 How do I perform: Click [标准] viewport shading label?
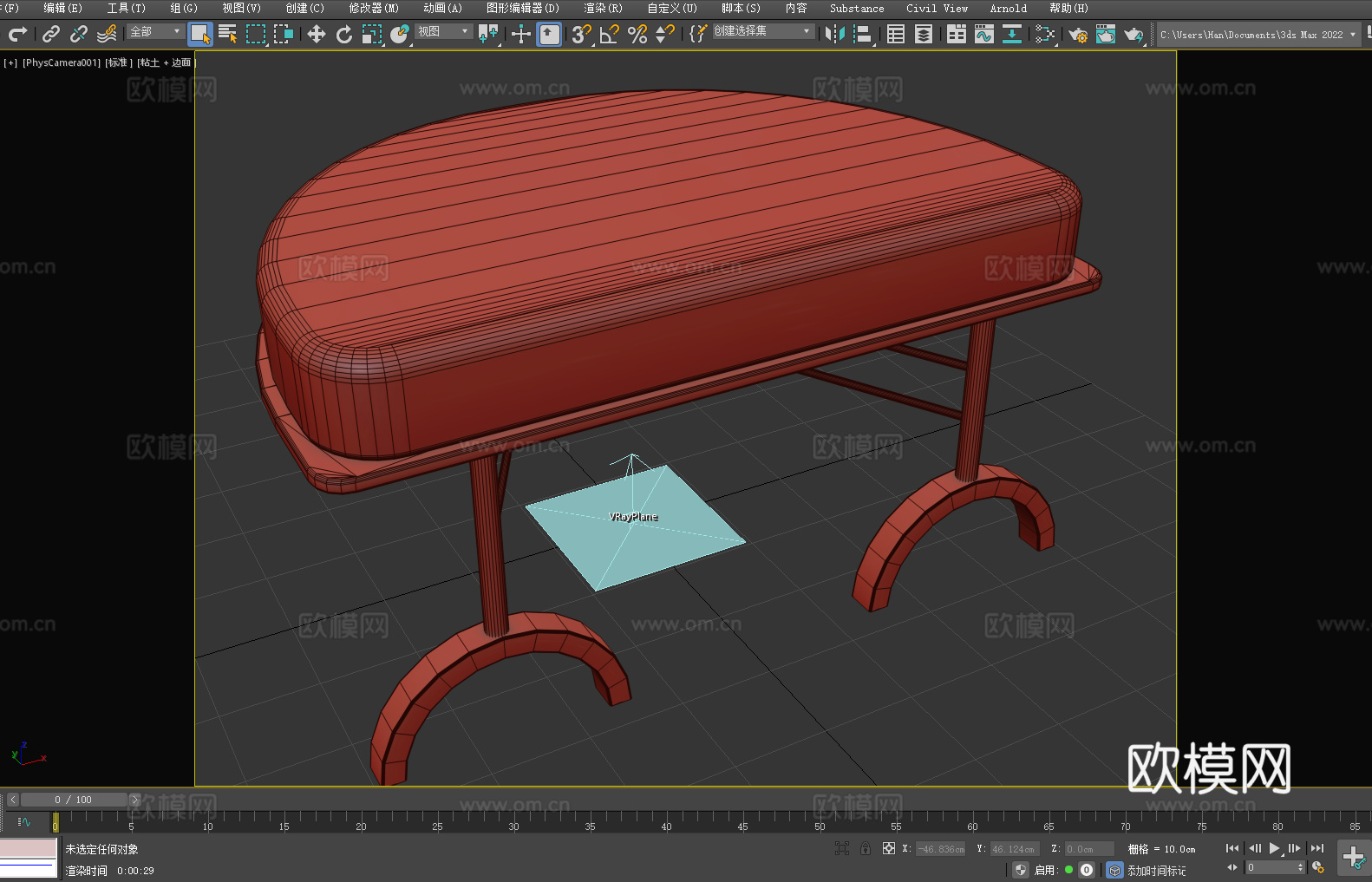tap(119, 62)
